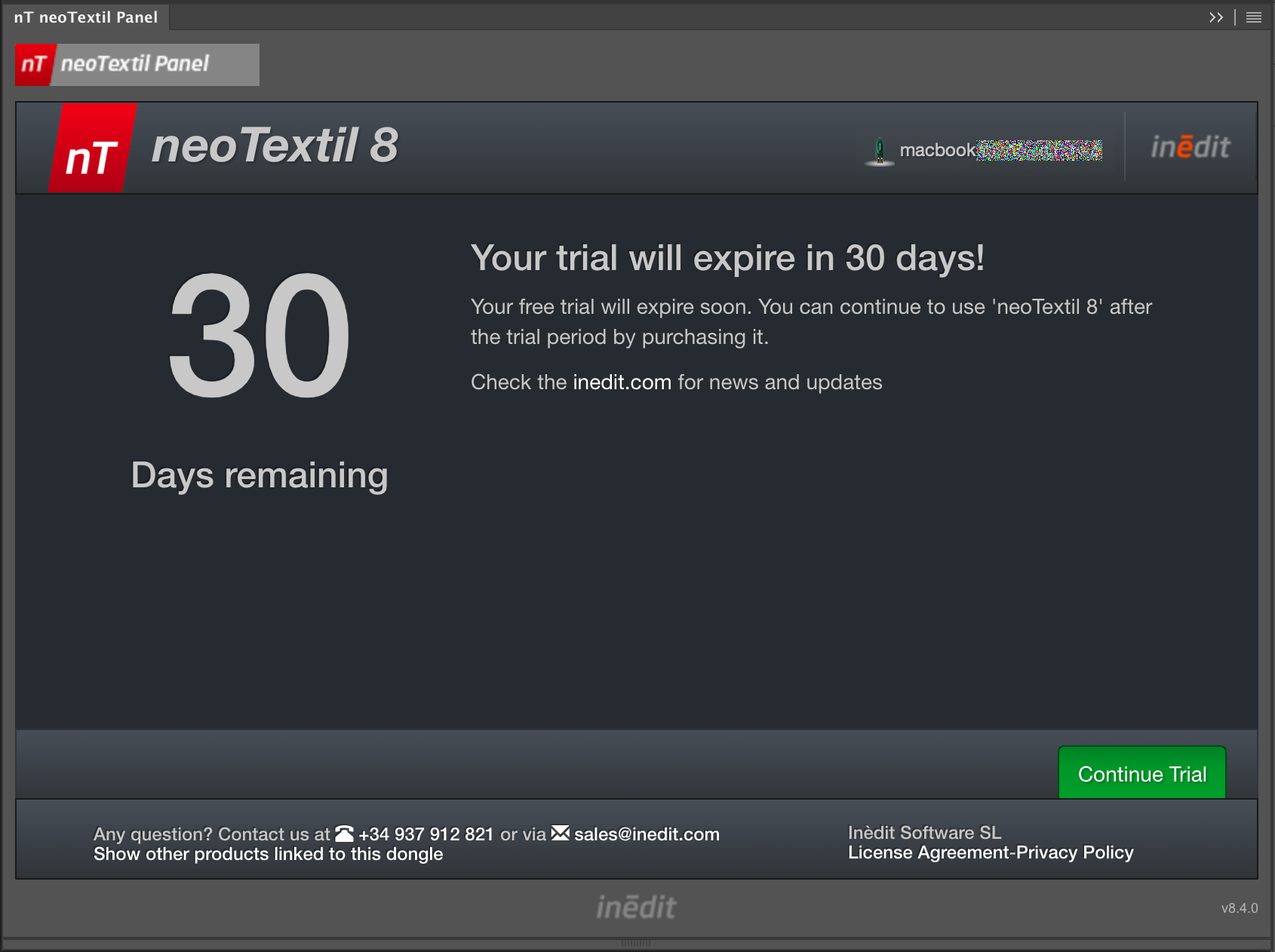The width and height of the screenshot is (1275, 952).
Task: Click the v8.4.0 version label
Action: (1240, 908)
